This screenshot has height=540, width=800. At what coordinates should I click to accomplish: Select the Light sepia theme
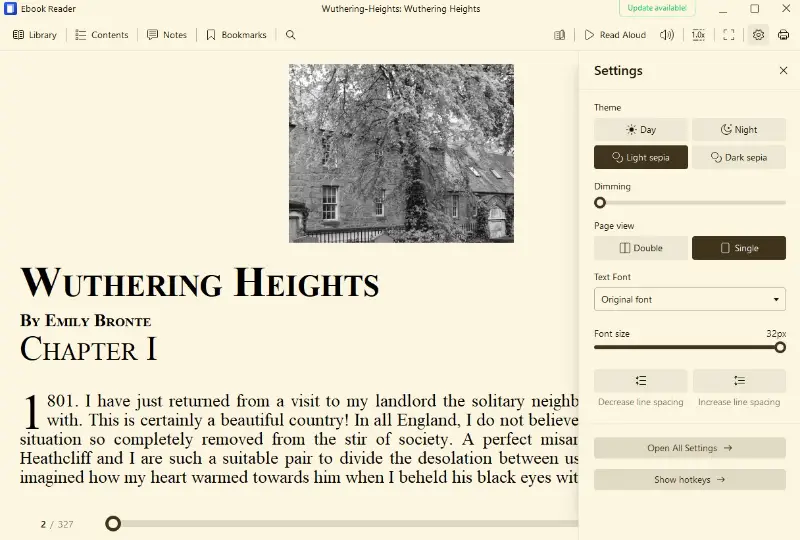(x=640, y=157)
